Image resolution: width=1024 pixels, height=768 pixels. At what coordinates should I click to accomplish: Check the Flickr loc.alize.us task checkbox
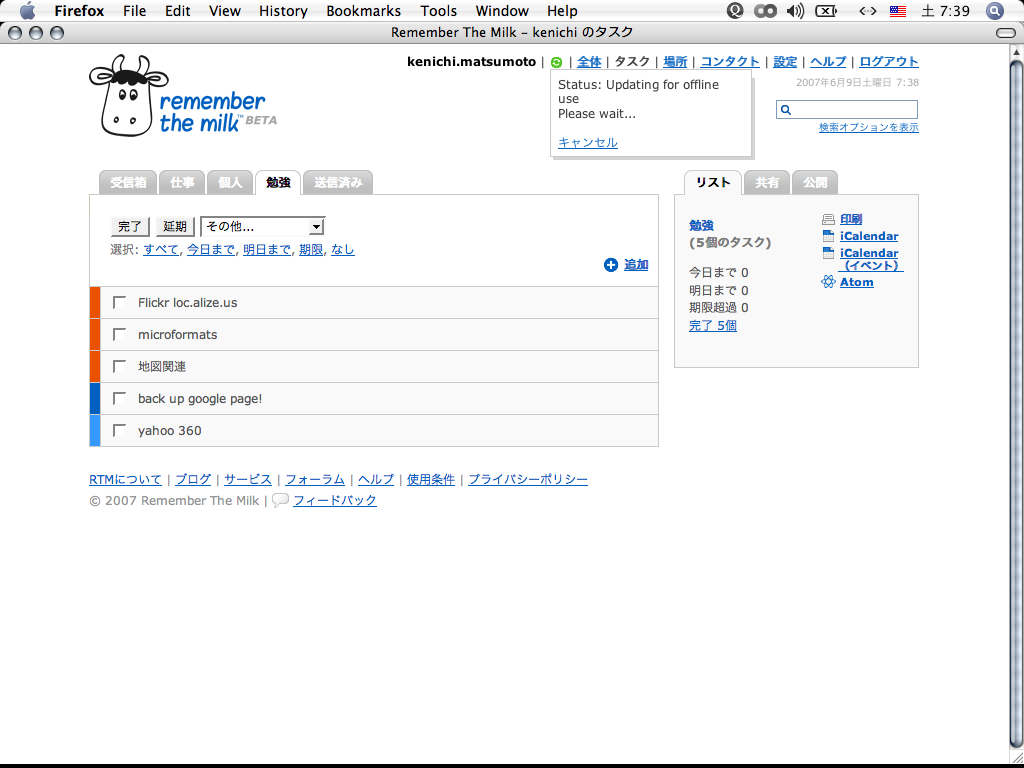(119, 302)
